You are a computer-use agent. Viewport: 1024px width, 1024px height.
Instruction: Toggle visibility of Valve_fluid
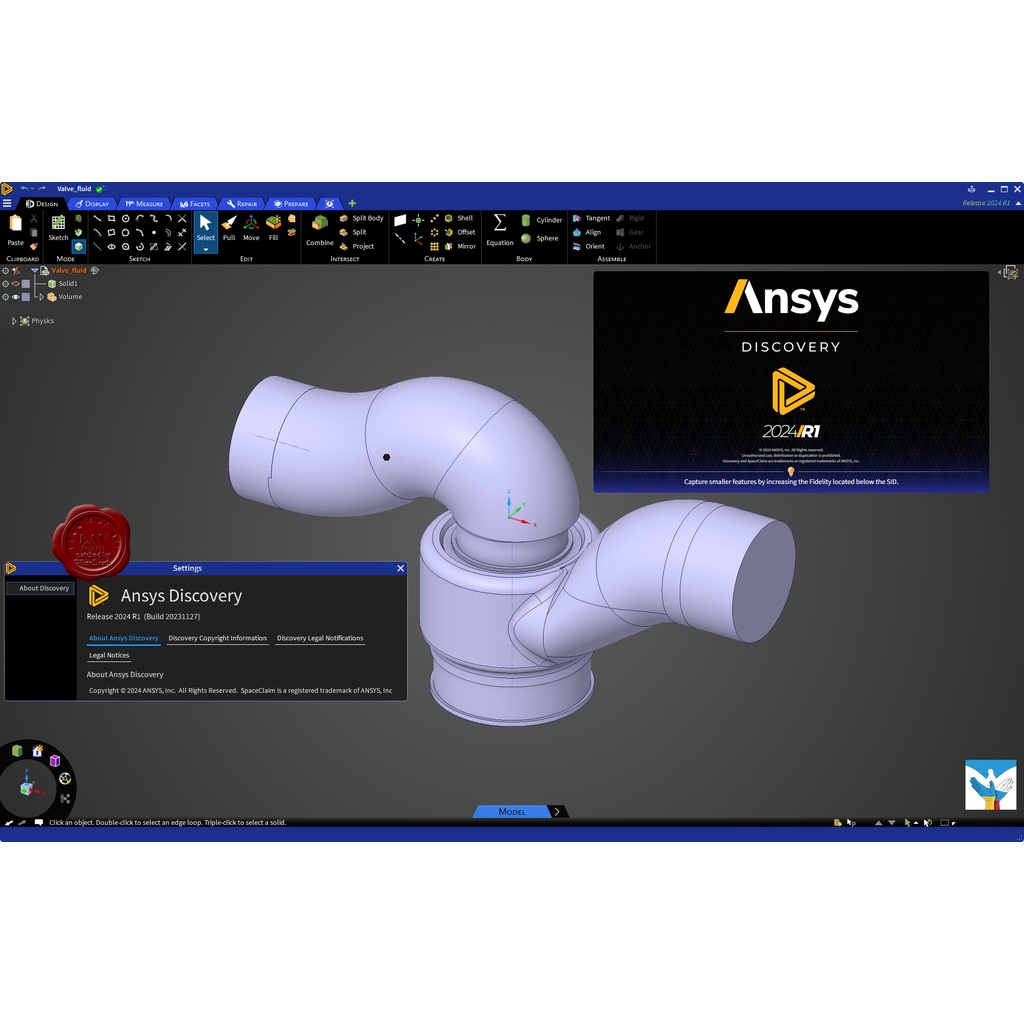click(15, 270)
